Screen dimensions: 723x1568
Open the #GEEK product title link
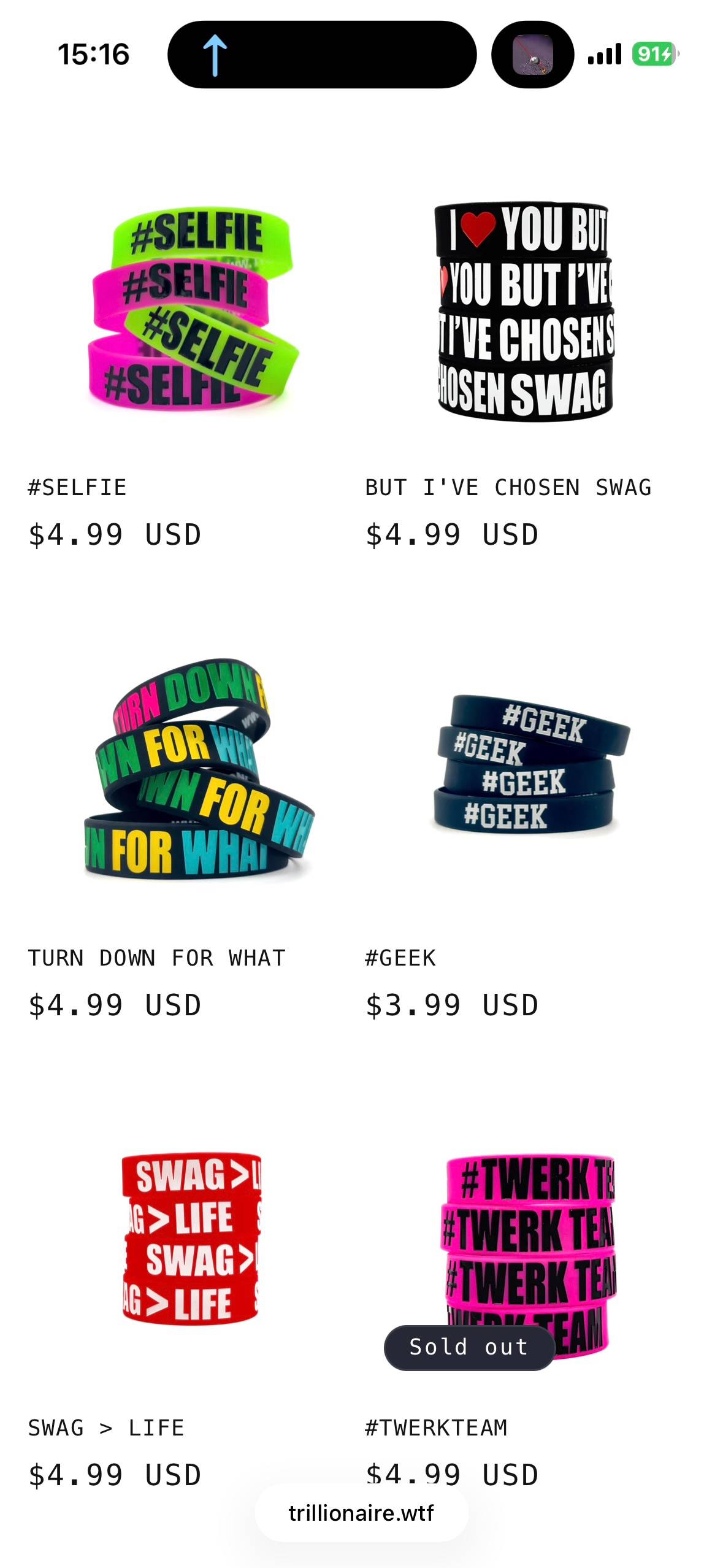(400, 958)
